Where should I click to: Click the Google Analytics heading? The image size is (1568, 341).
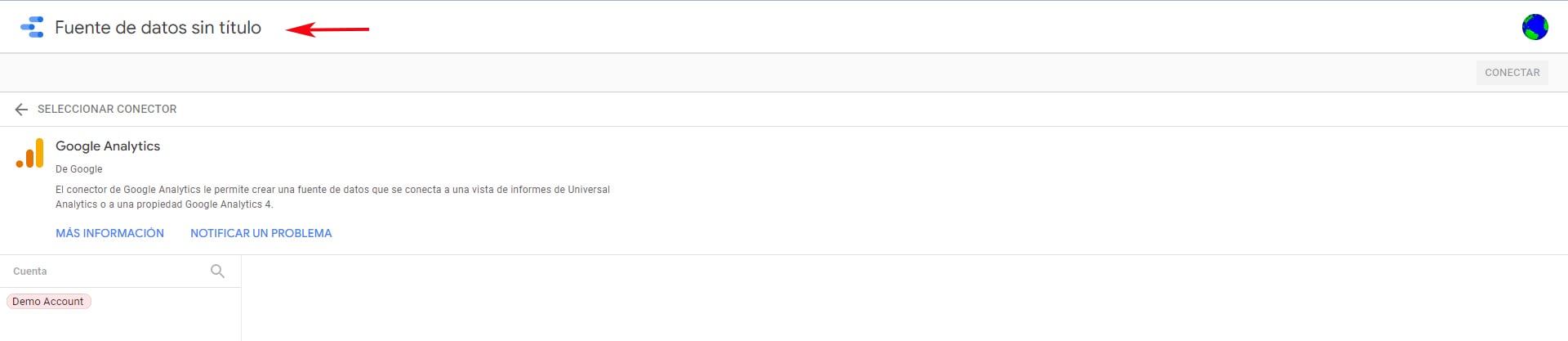click(x=108, y=146)
